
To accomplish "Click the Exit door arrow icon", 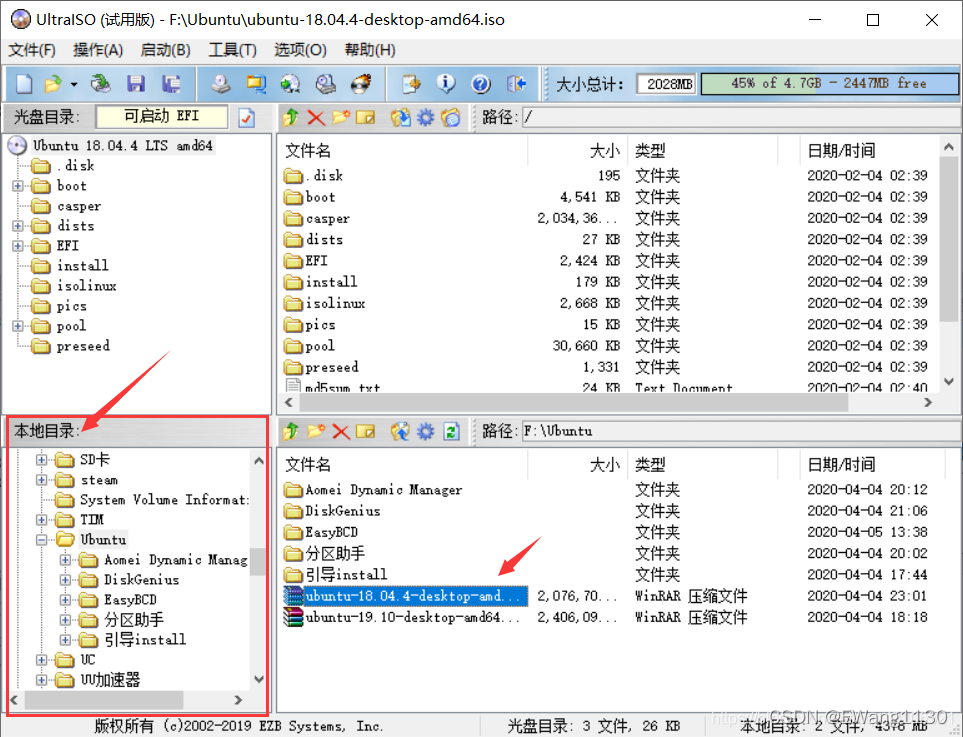I will coord(517,84).
